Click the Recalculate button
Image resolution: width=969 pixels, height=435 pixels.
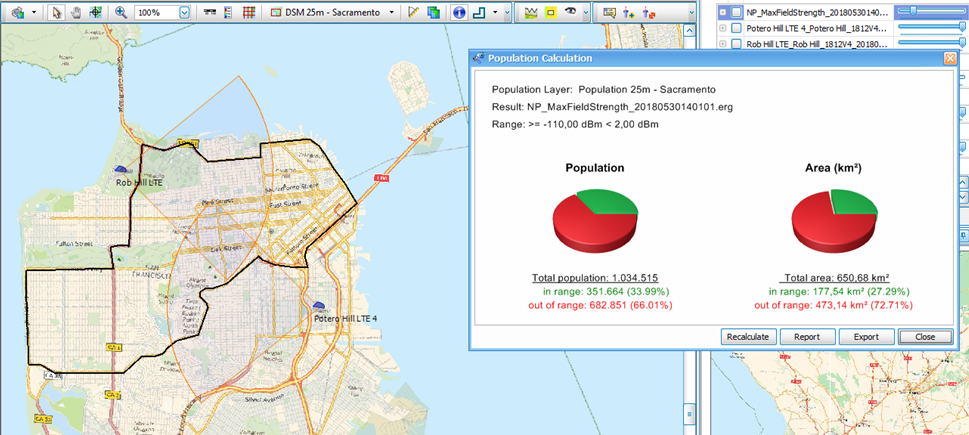[747, 337]
